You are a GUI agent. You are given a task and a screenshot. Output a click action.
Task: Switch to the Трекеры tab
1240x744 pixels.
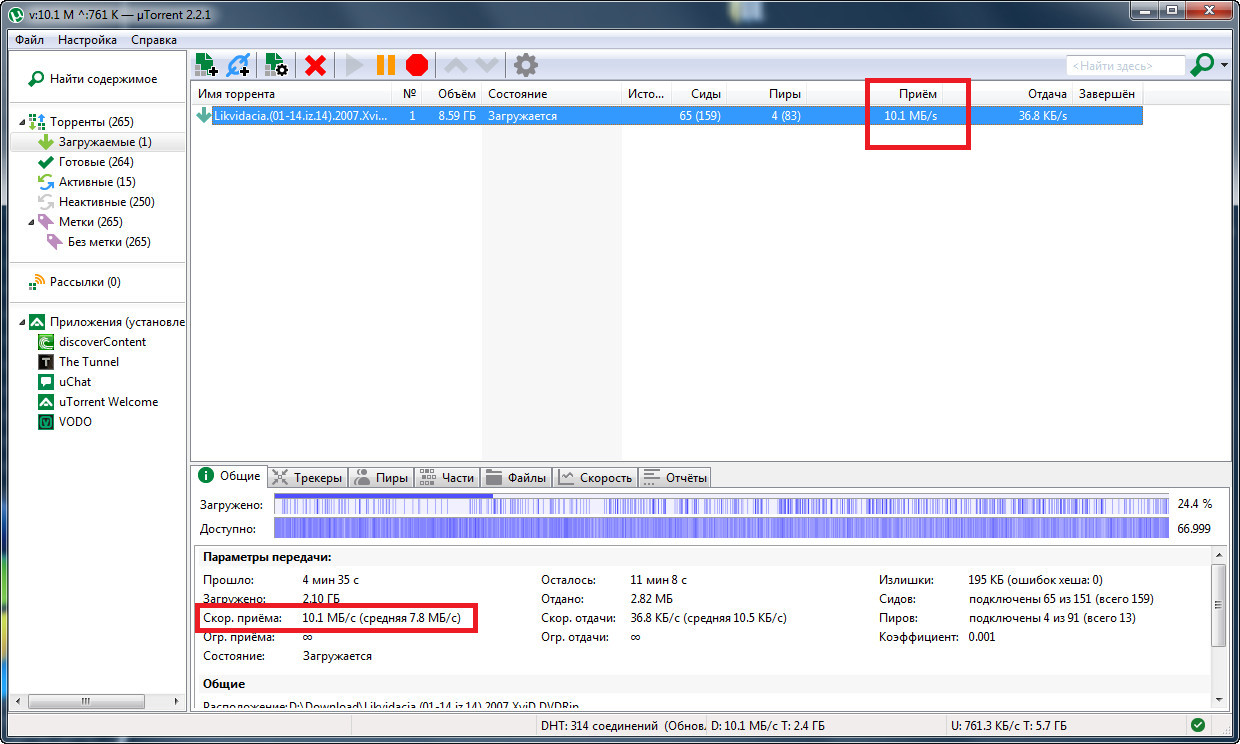click(307, 477)
